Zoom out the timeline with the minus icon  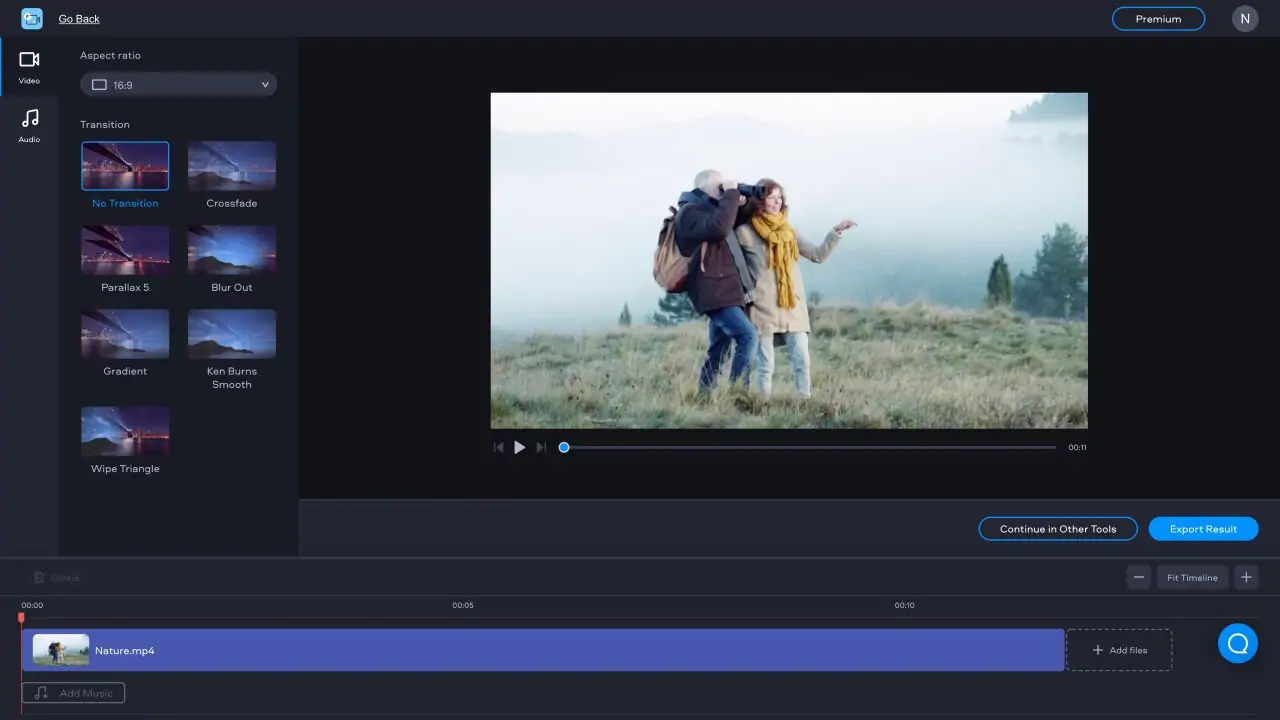[1138, 577]
